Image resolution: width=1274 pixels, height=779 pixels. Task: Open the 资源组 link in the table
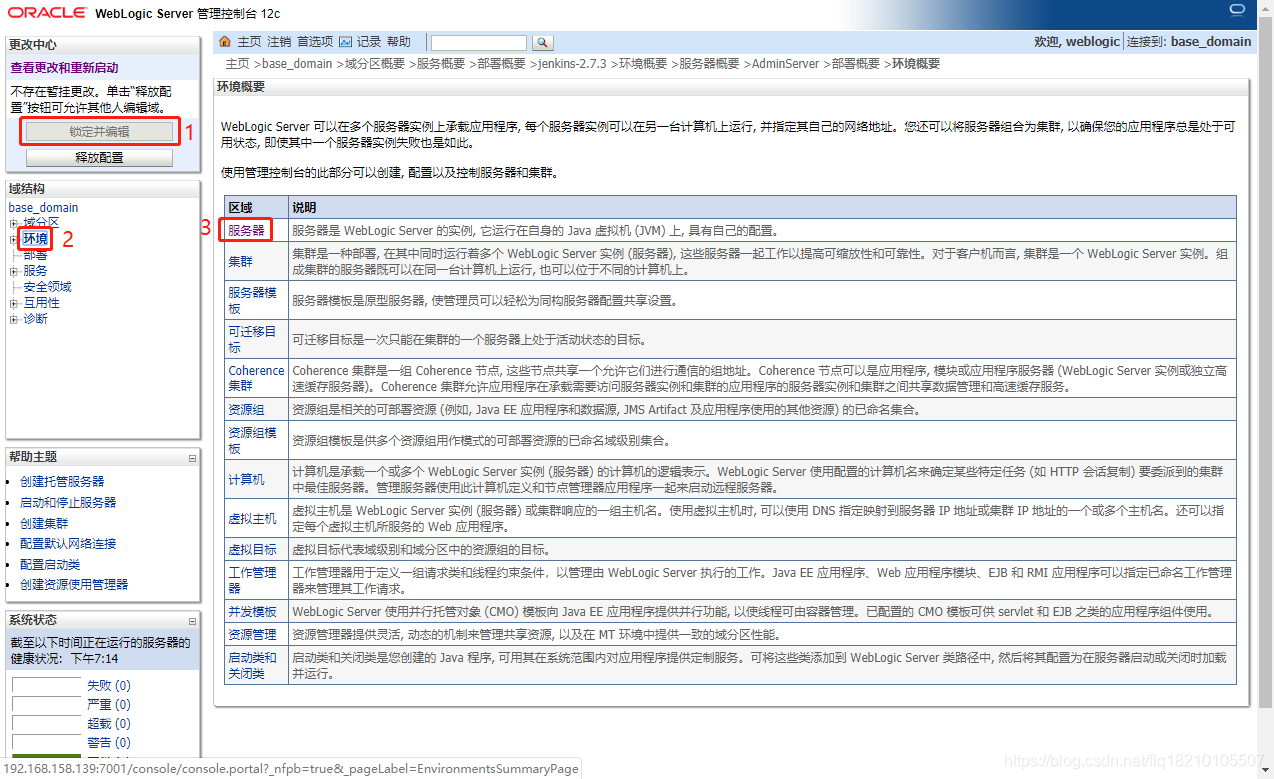click(246, 409)
